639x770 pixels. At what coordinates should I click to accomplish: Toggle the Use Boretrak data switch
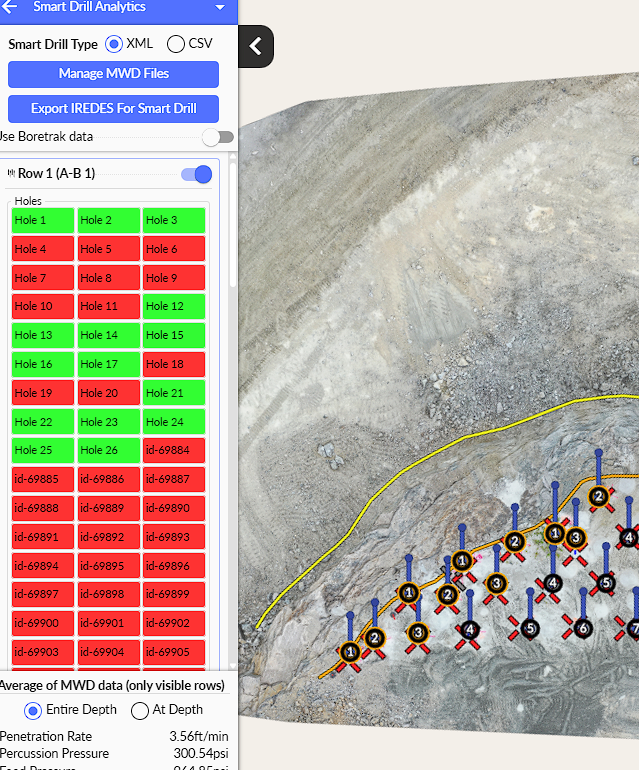click(218, 137)
